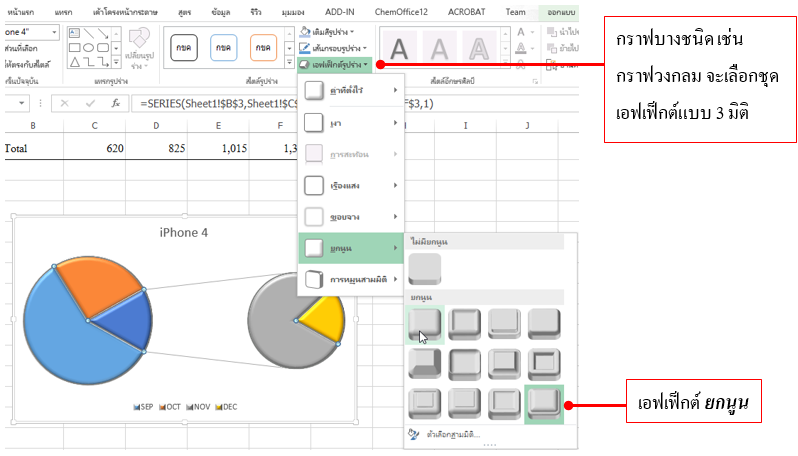Open the Shape Fill dropdown
798x456 pixels.
[335, 32]
